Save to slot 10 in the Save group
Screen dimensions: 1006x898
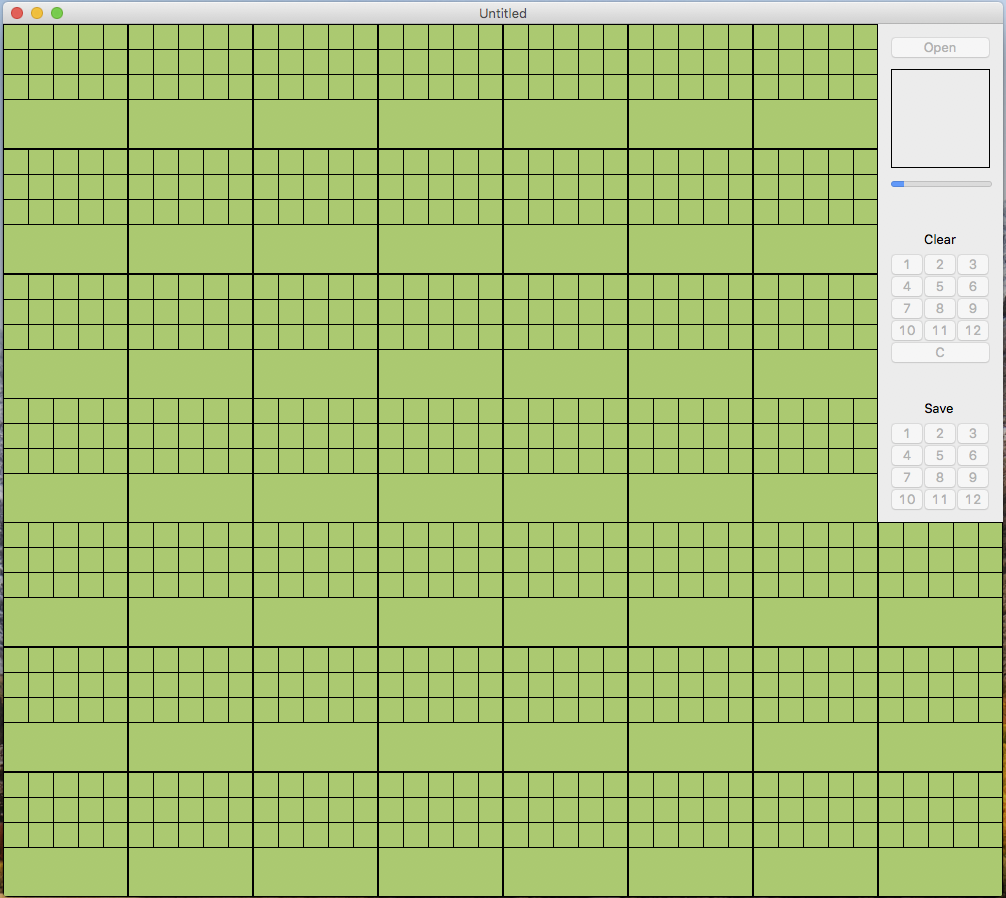click(907, 499)
